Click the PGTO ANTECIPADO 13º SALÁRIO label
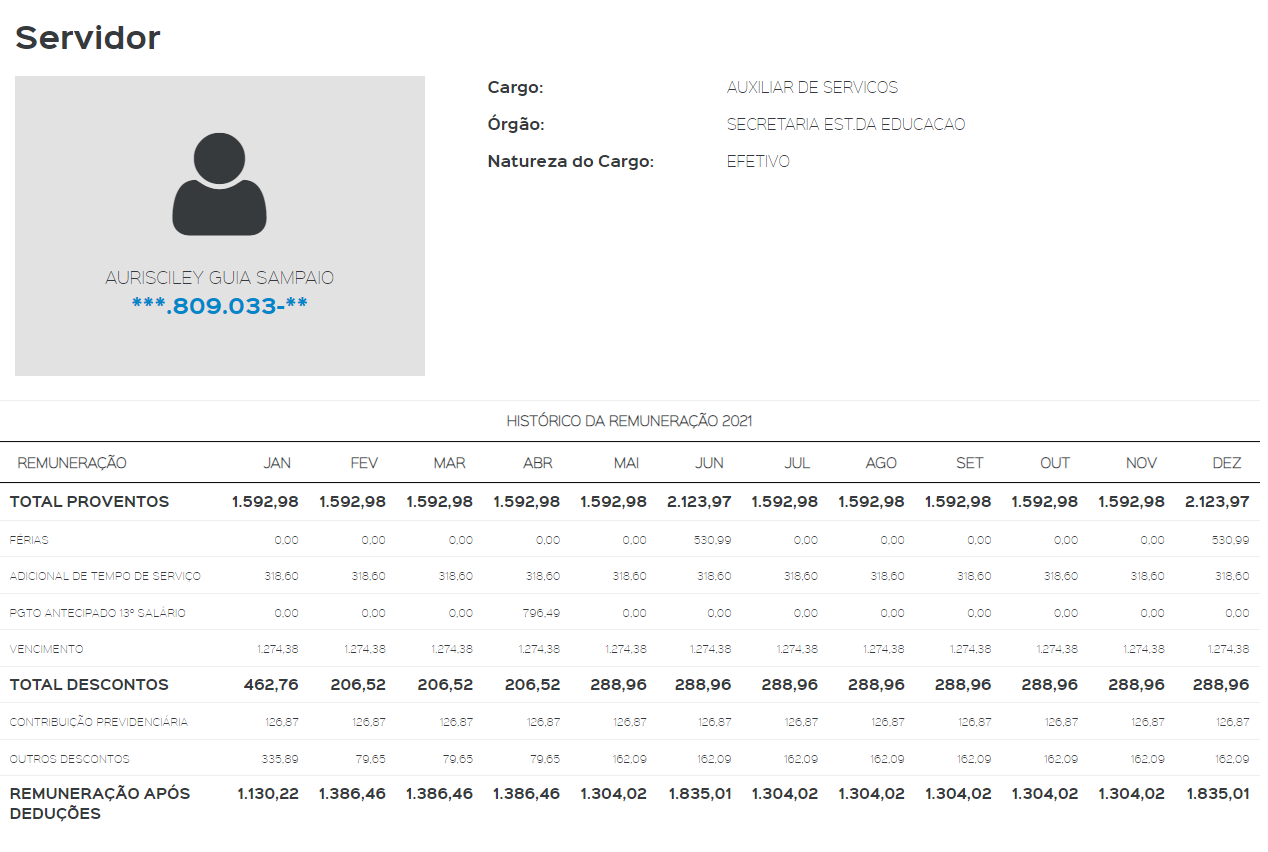This screenshot has width=1268, height=852. point(98,613)
